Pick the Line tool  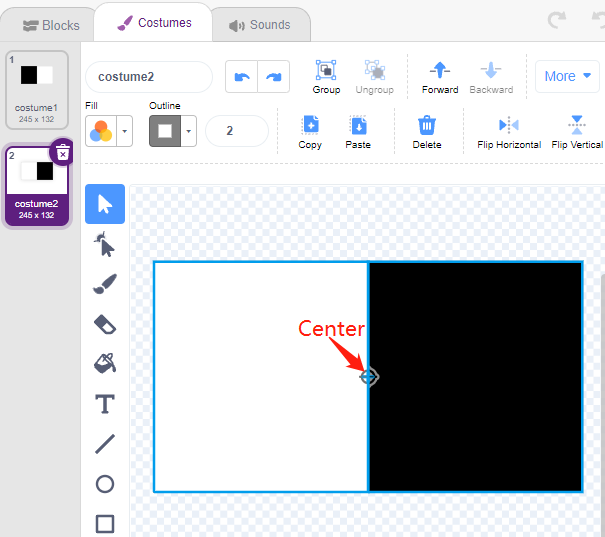105,444
